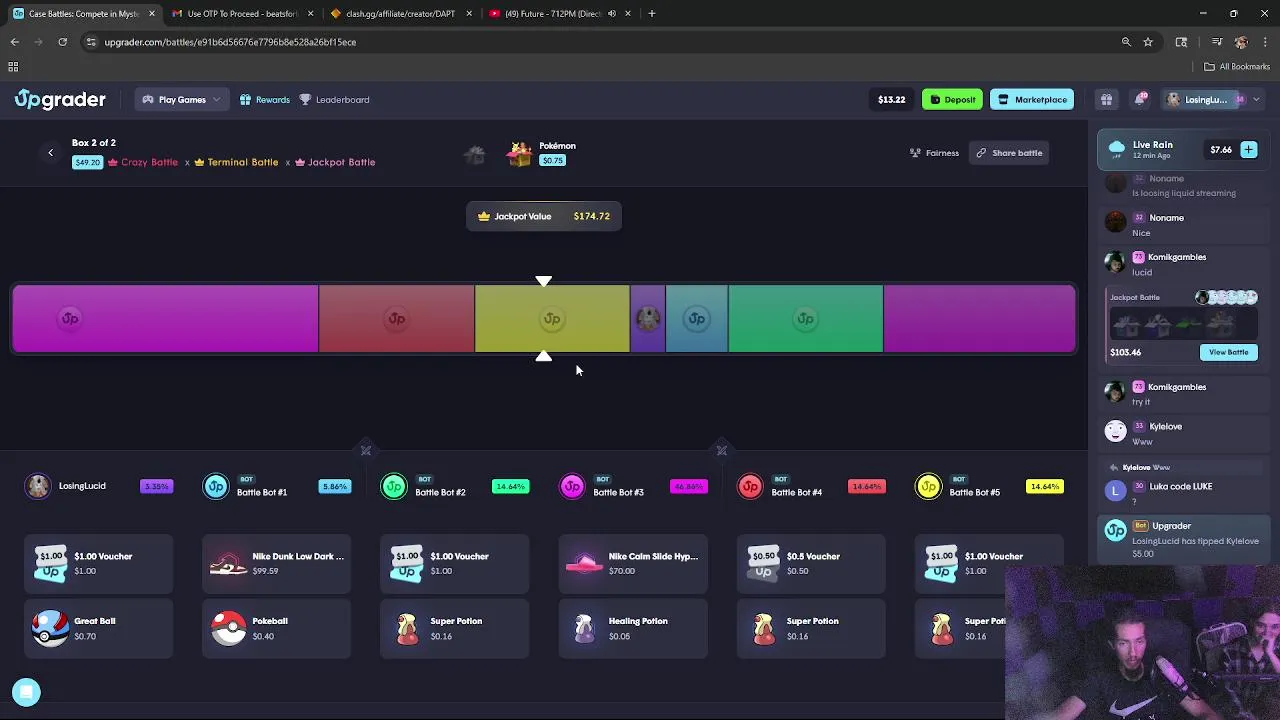The width and height of the screenshot is (1280, 720).
Task: Click the Live Rain plus button
Action: (1248, 150)
